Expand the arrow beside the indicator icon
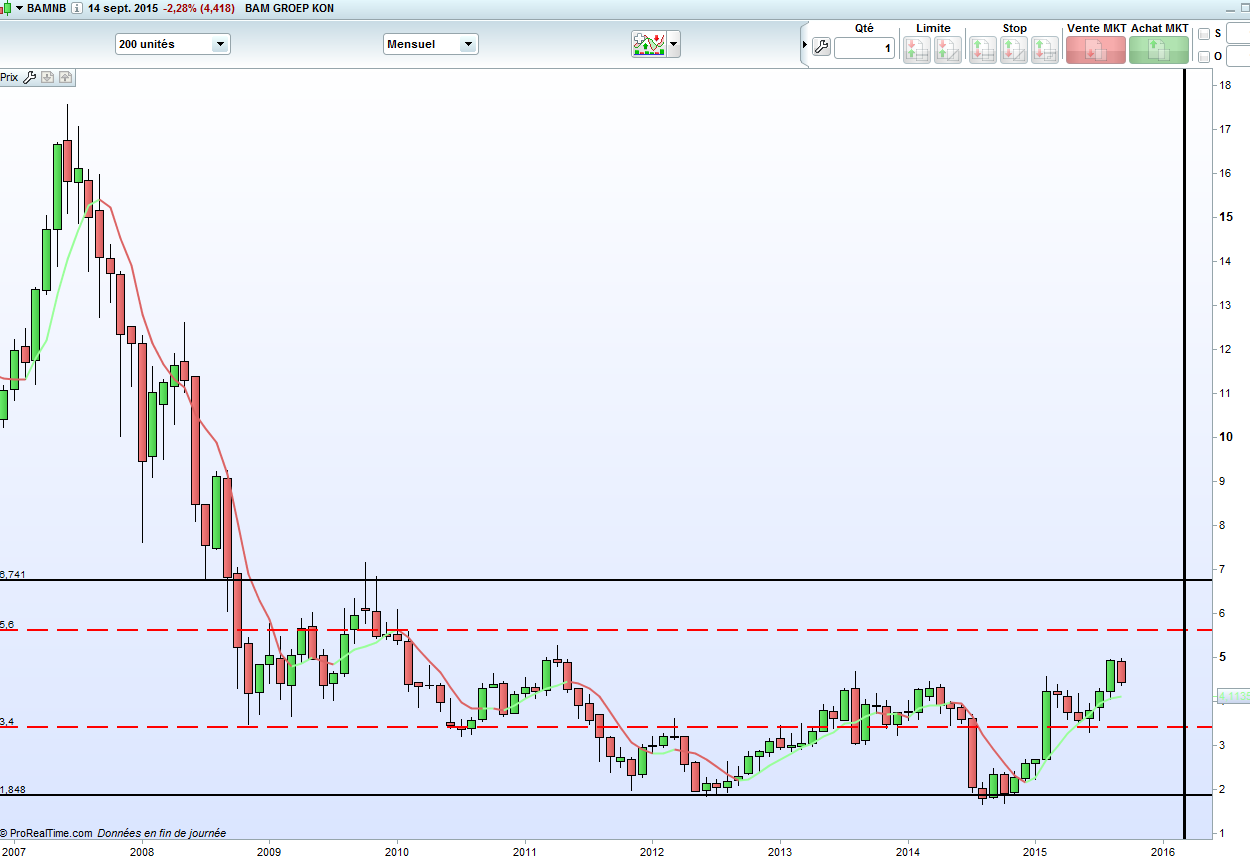This screenshot has height=857, width=1250. pyautogui.click(x=674, y=44)
